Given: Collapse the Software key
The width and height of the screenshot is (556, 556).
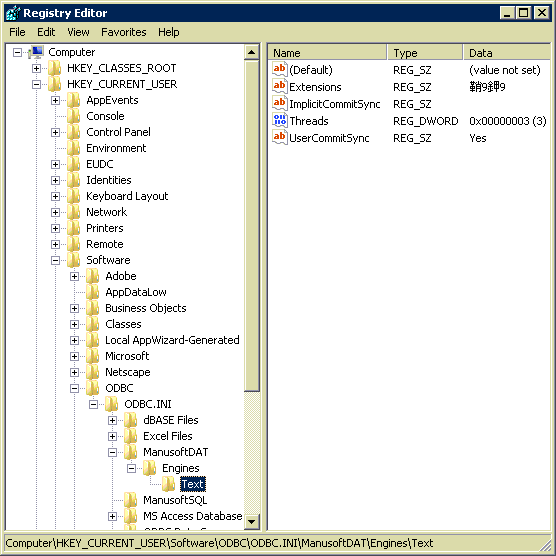Looking at the screenshot, I should (x=55, y=261).
